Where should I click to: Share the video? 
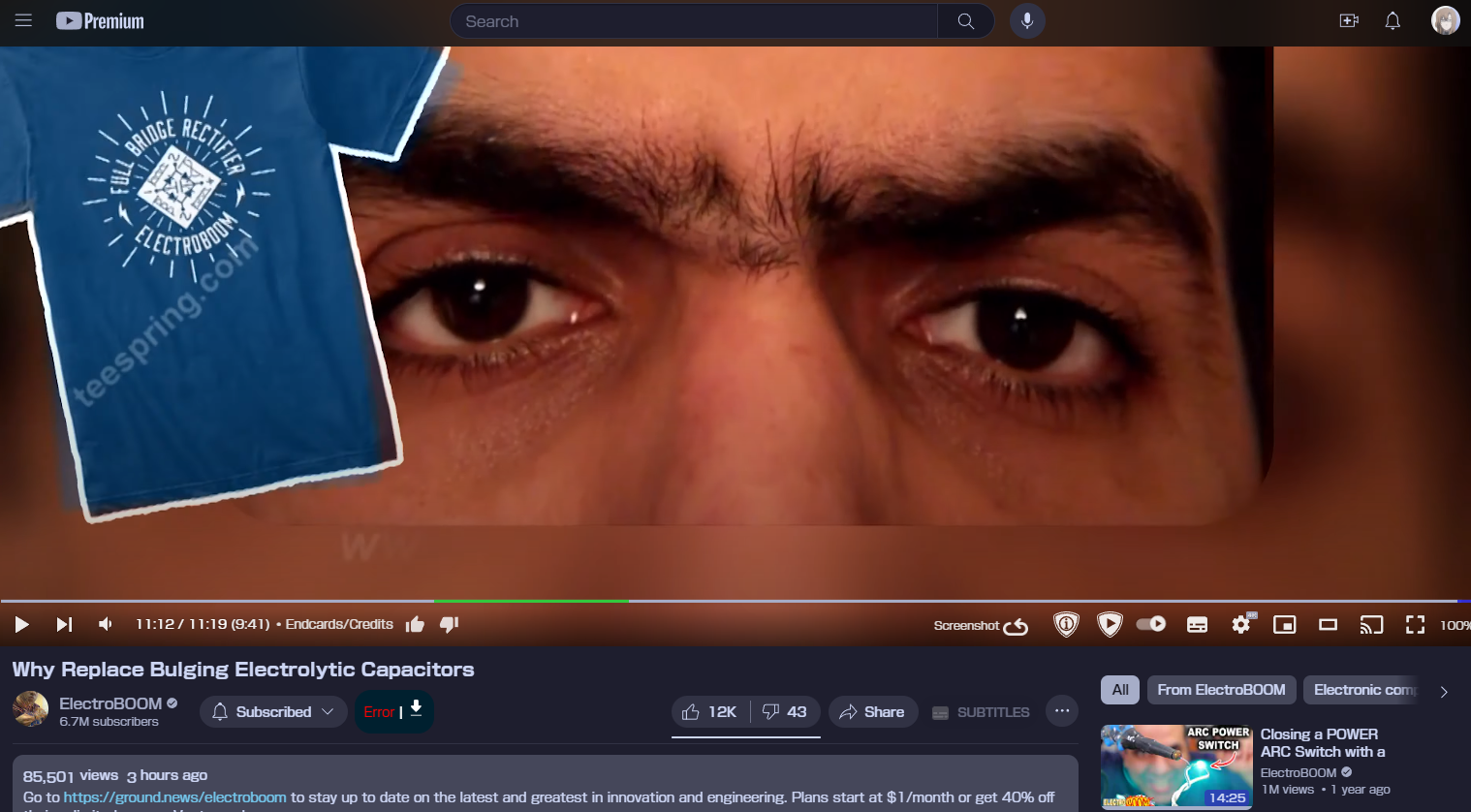[x=871, y=711]
